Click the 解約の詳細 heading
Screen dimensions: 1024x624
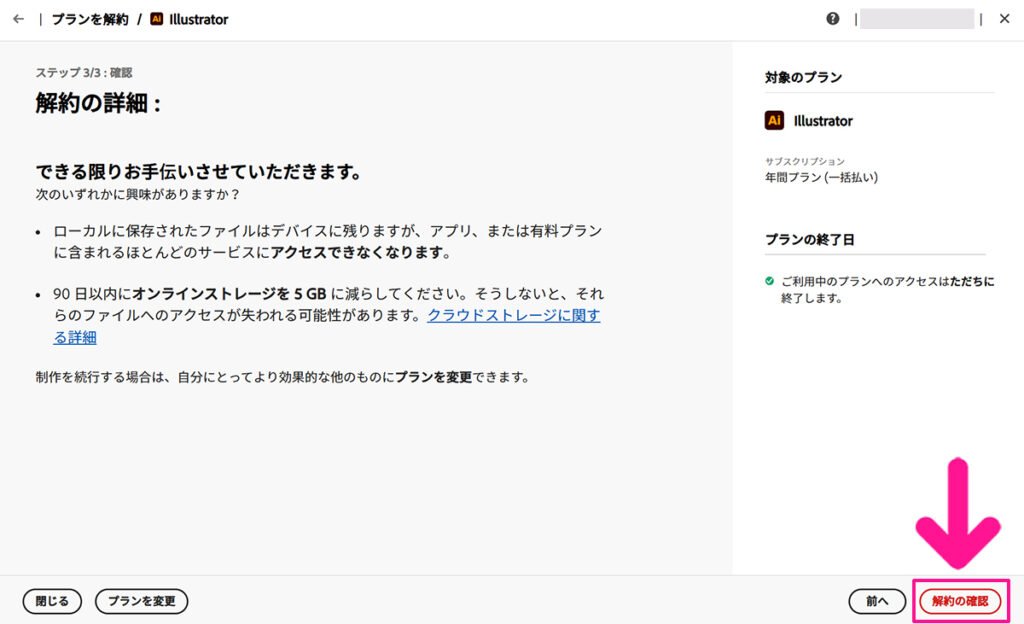98,103
